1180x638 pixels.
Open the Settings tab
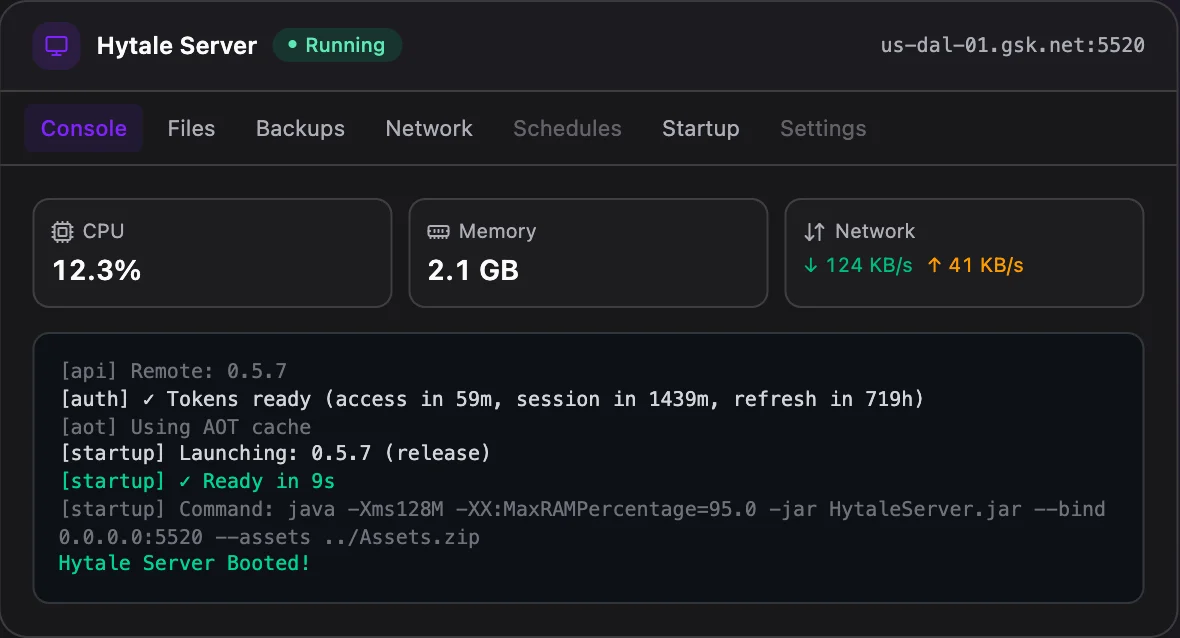tap(823, 129)
